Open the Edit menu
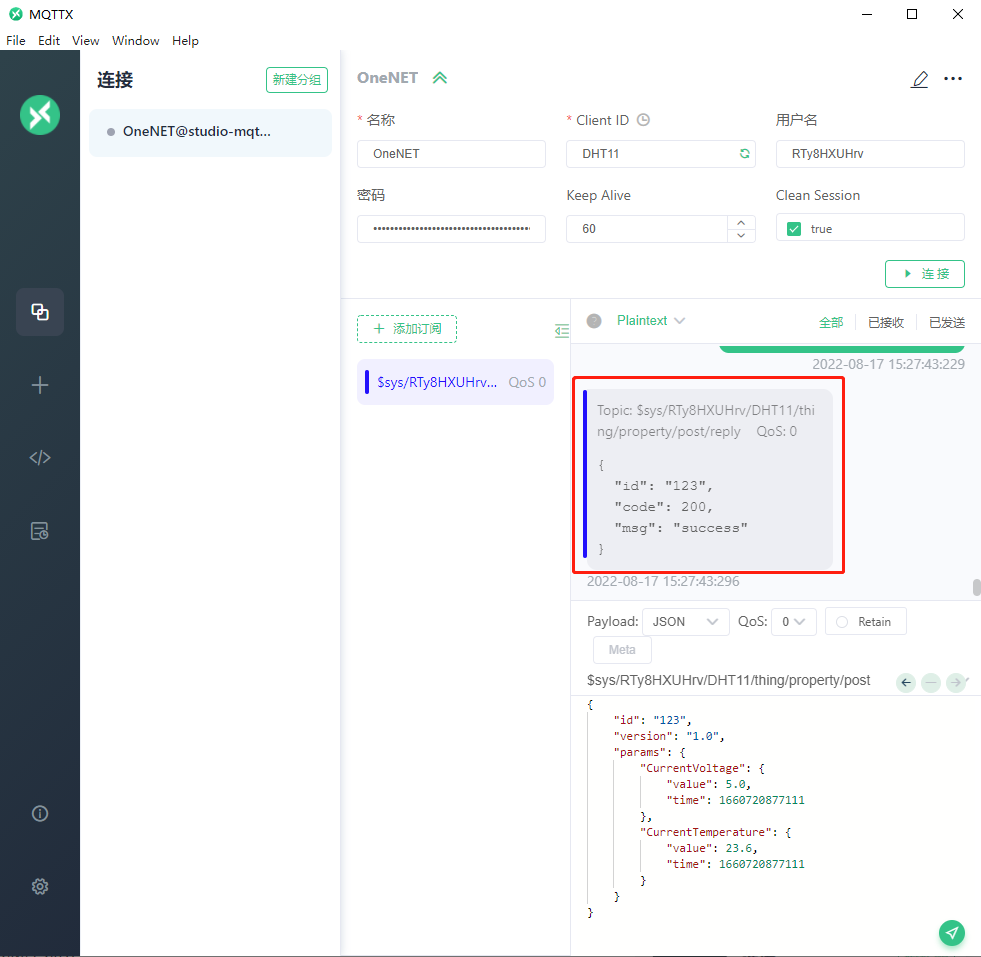 (x=49, y=41)
